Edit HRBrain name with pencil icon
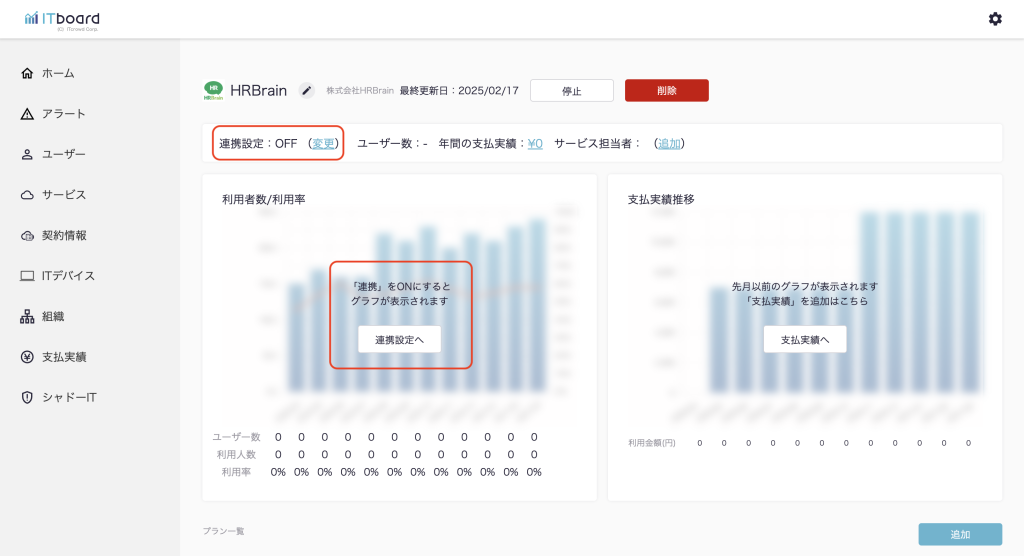The image size is (1024, 556). click(x=307, y=91)
